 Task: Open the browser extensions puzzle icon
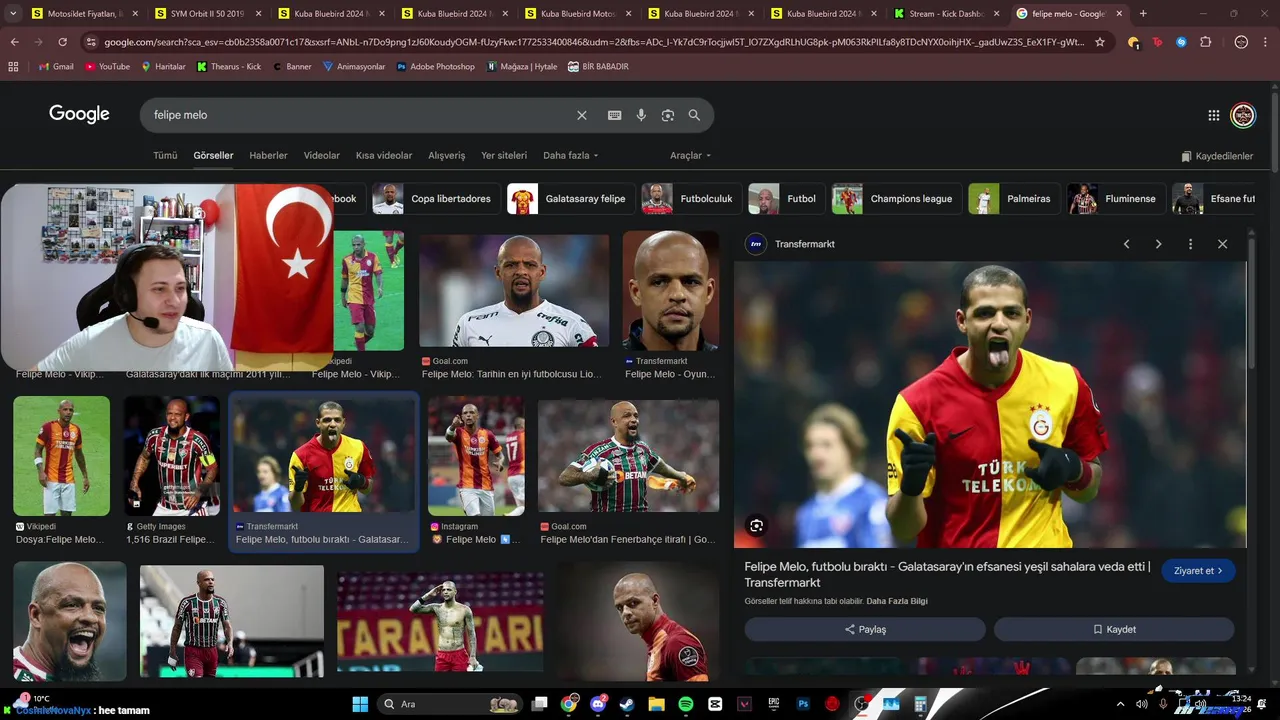1206,42
